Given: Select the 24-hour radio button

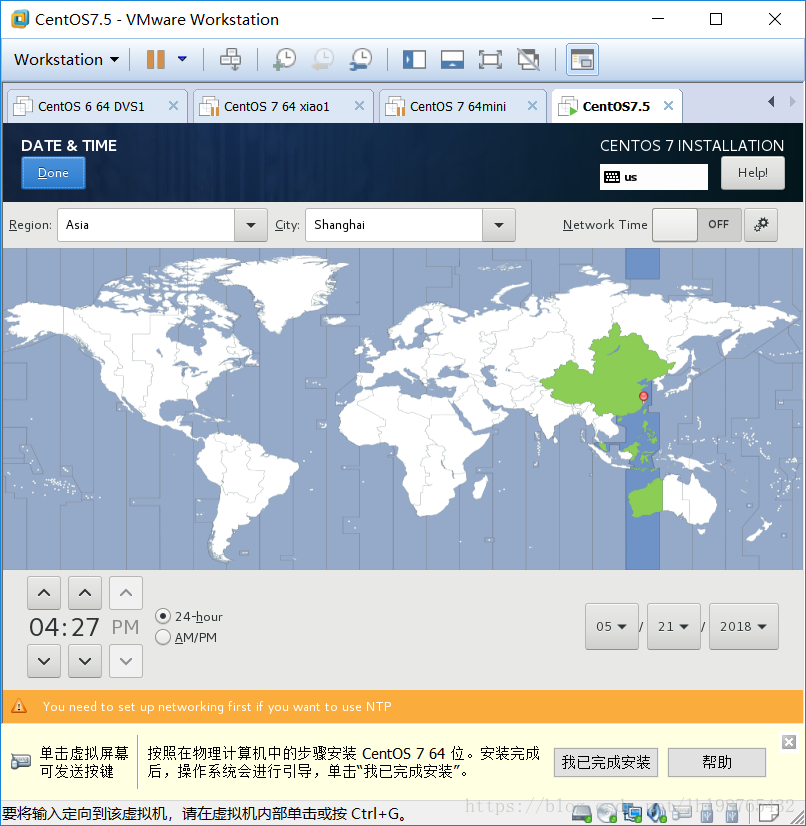Looking at the screenshot, I should point(163,616).
